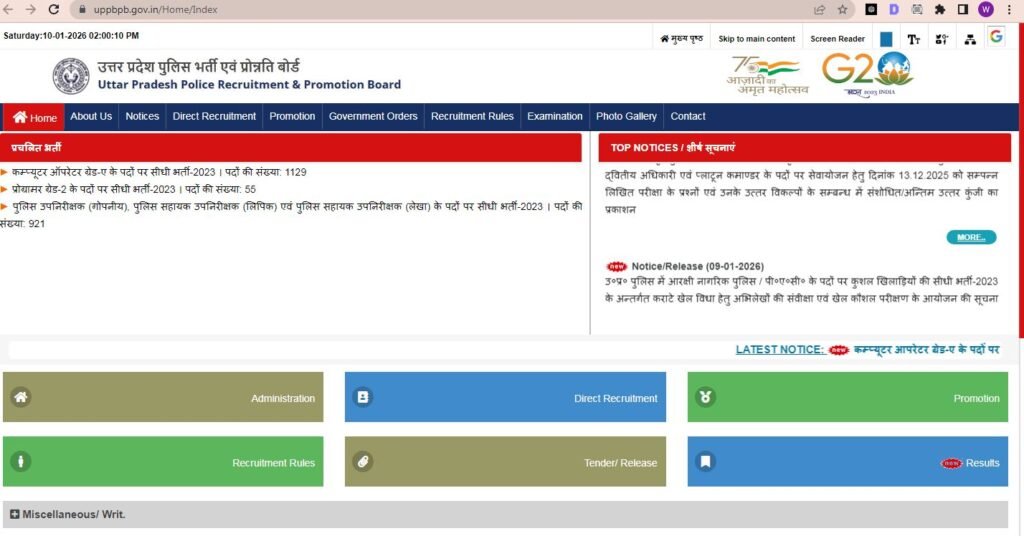Open the Results tile
The width and height of the screenshot is (1024, 536).
coord(847,462)
